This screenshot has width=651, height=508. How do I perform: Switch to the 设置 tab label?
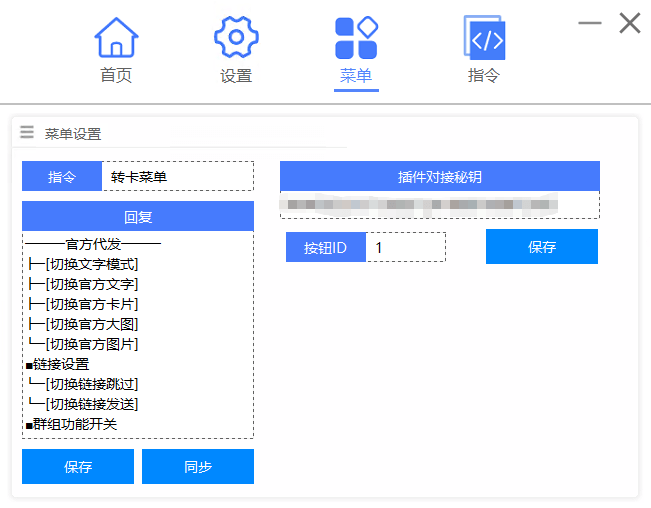[x=236, y=76]
